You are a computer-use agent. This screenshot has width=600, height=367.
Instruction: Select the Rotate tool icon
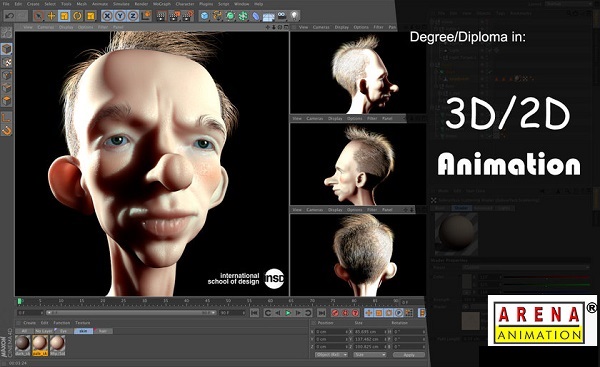click(x=77, y=16)
